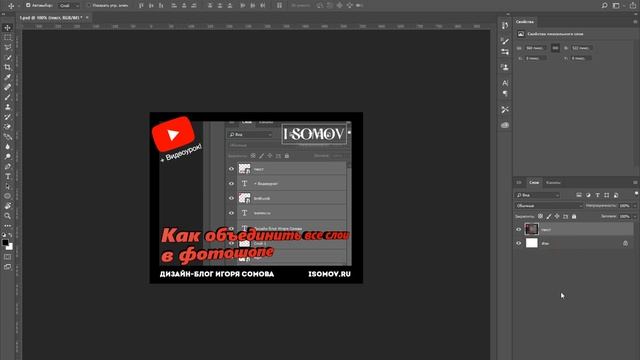This screenshot has width=640, height=360.
Task: Toggle Quick Mask mode
Action: [7, 257]
